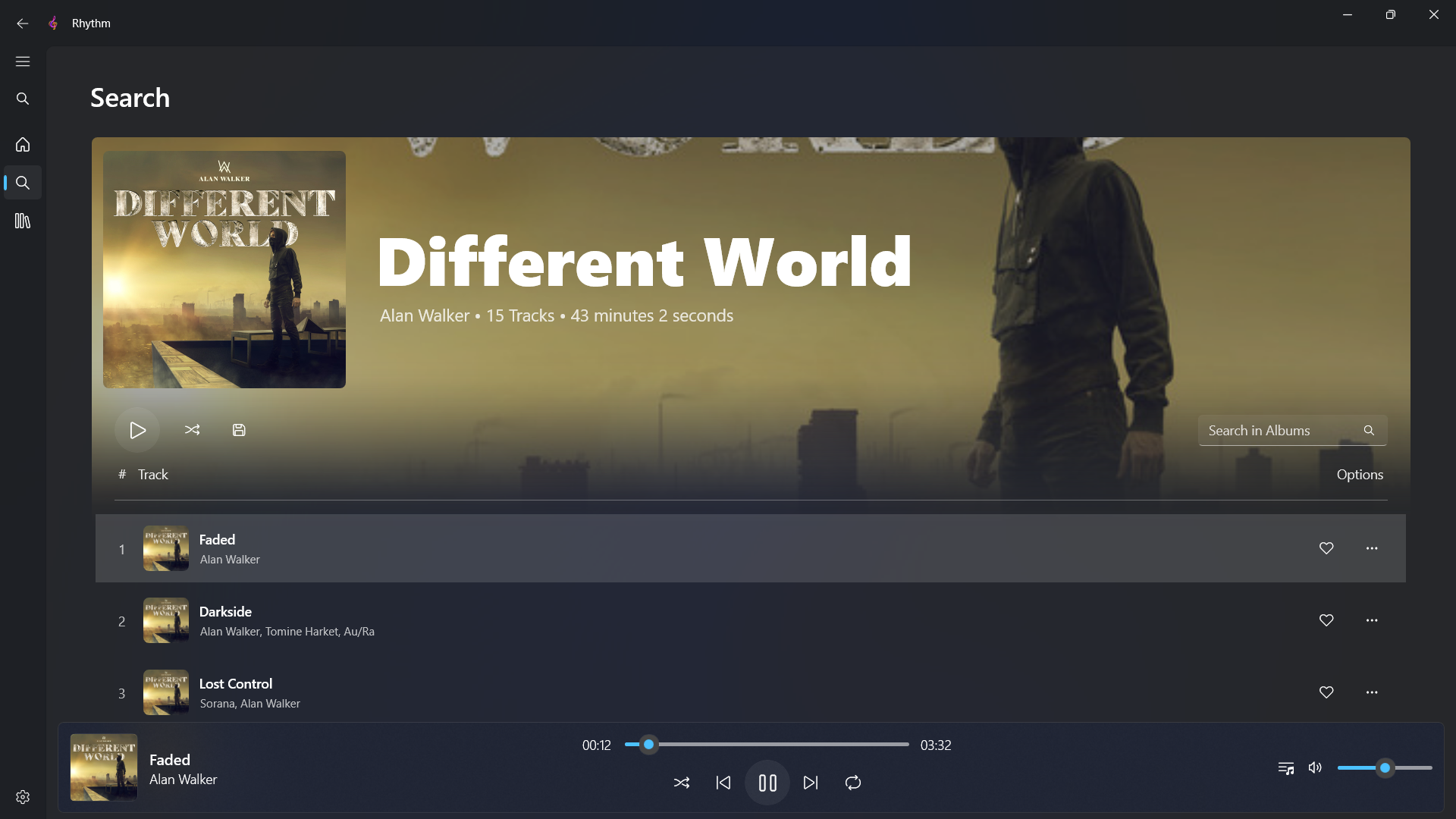
Task: Toggle repeat mode in player bar
Action: pyautogui.click(x=853, y=783)
